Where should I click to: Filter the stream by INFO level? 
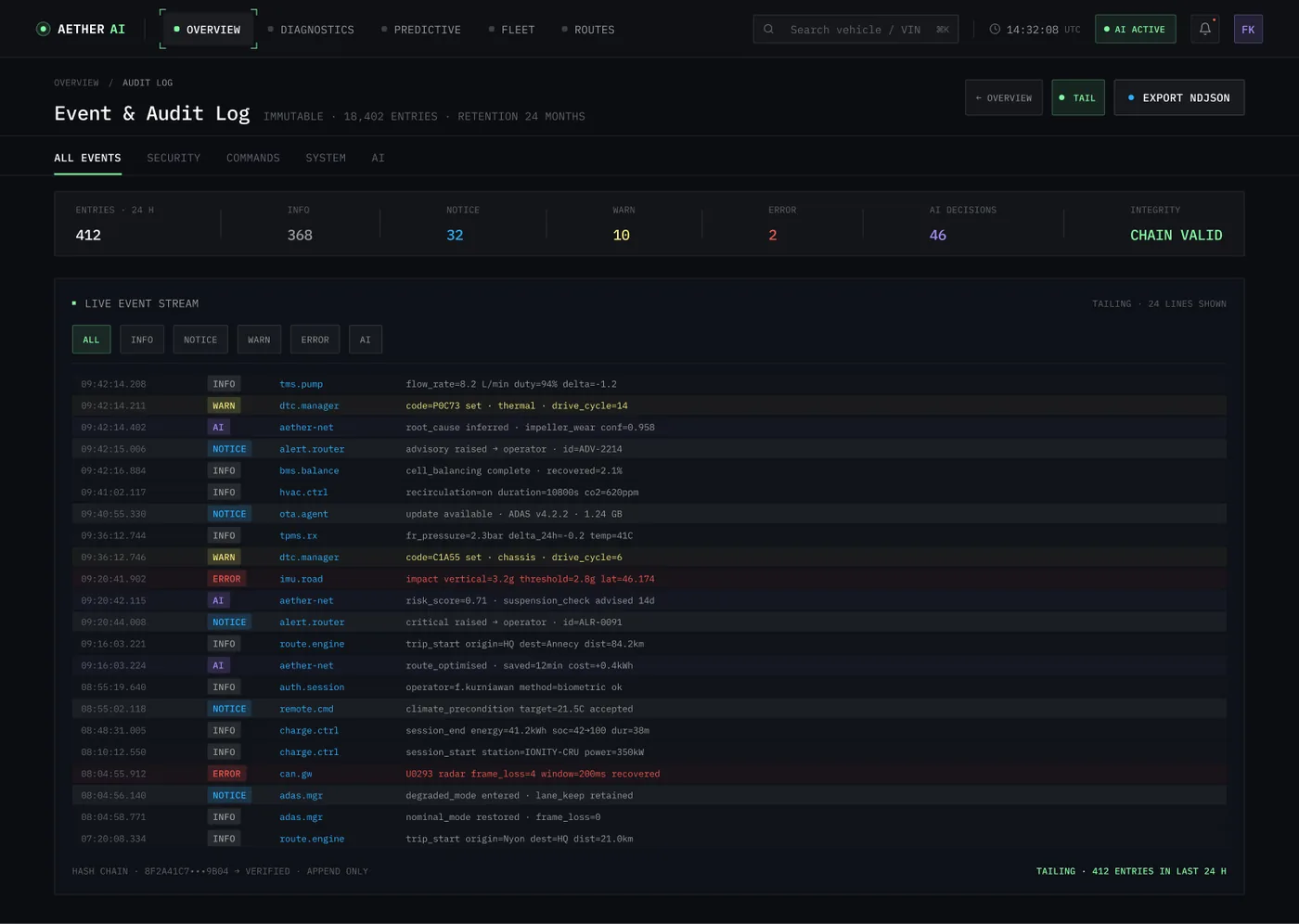[x=142, y=340]
